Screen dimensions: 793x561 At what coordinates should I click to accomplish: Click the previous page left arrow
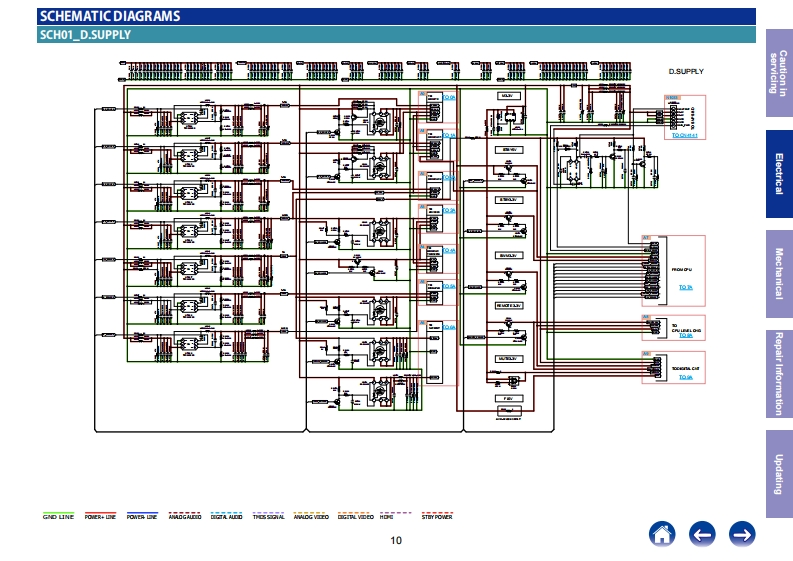(x=702, y=534)
